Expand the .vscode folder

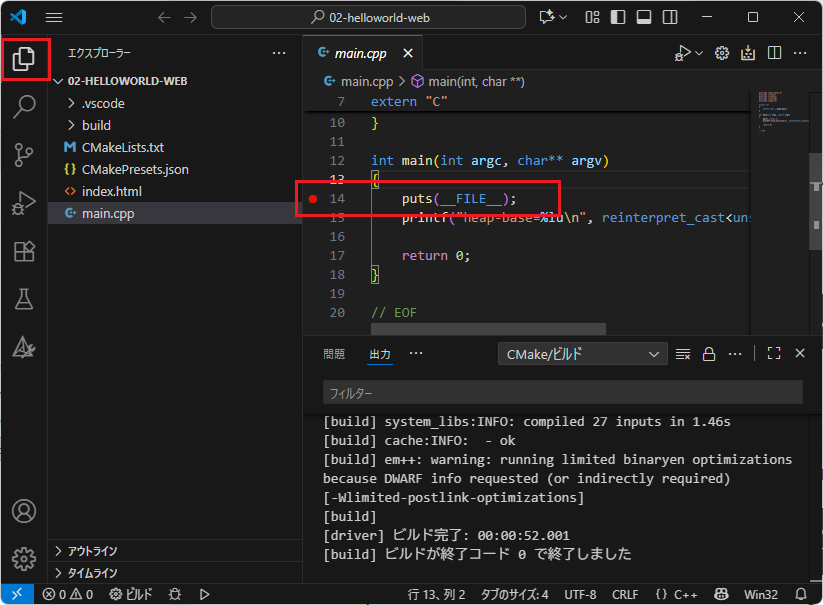pos(175,103)
